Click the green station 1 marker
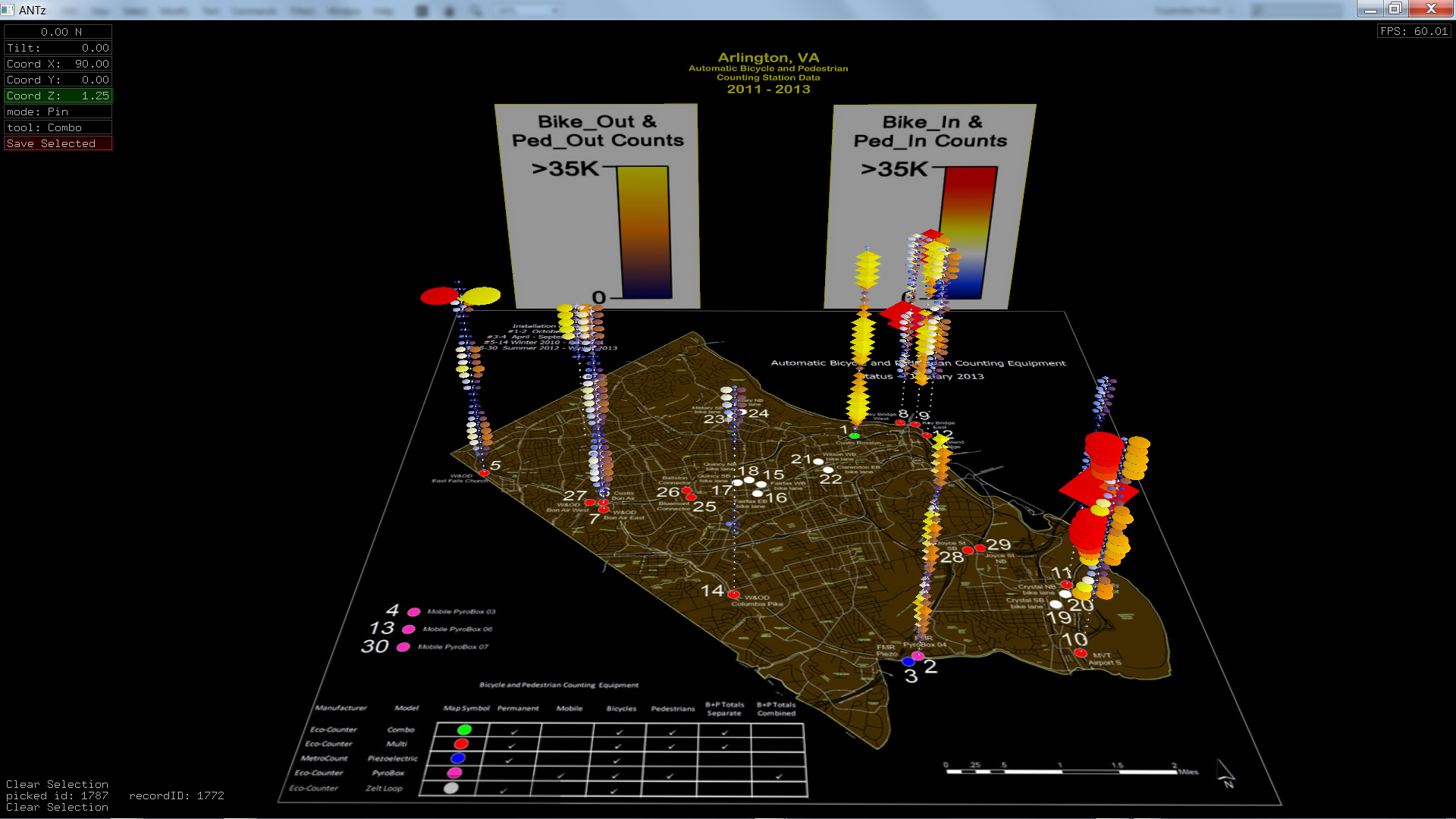This screenshot has height=819, width=1456. 855,436
